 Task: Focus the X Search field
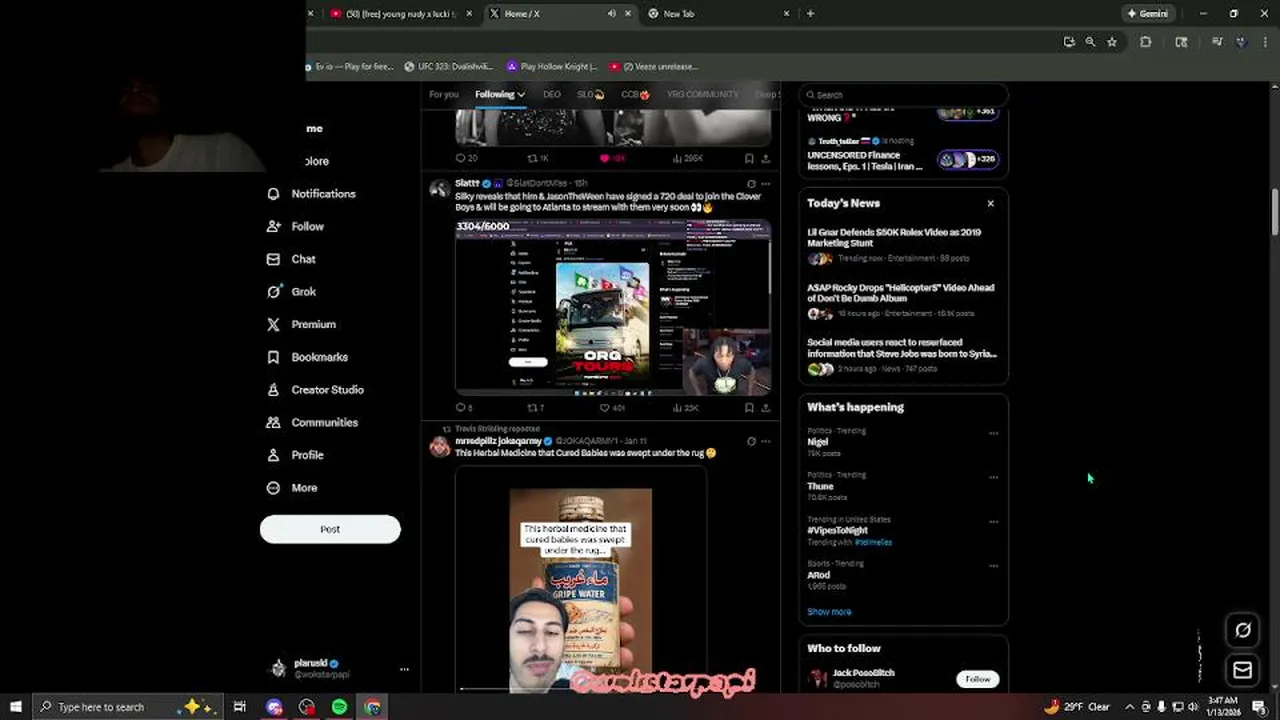[903, 95]
